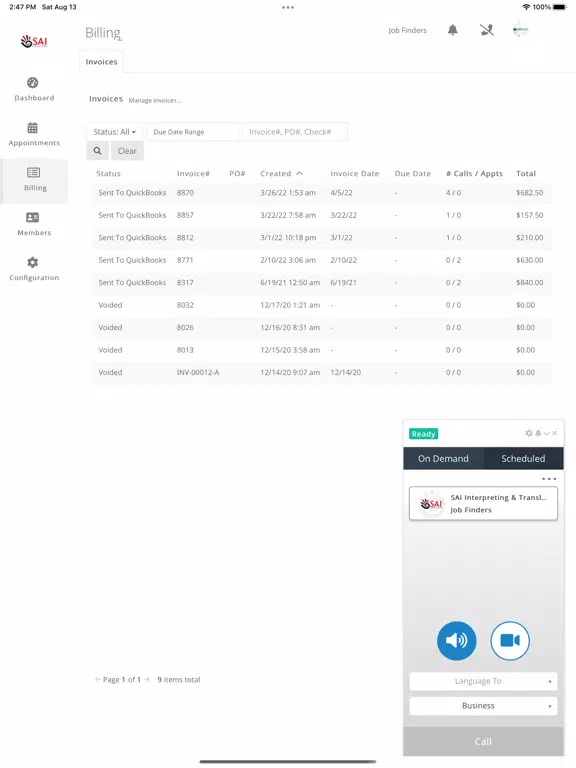Switch to the On Demand tab
This screenshot has width=576, height=768.
point(443,458)
